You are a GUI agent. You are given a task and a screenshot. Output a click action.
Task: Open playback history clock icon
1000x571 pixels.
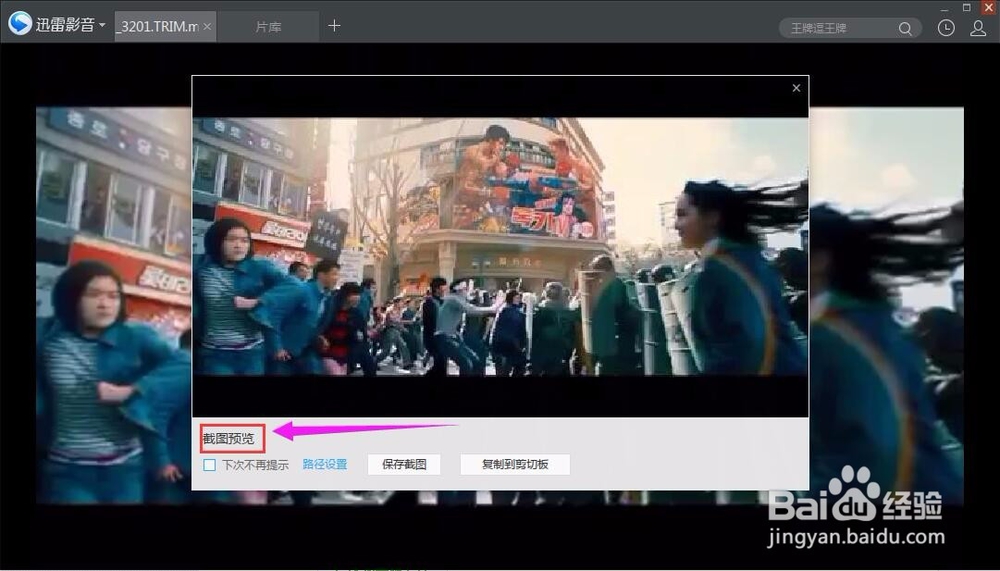[x=946, y=28]
